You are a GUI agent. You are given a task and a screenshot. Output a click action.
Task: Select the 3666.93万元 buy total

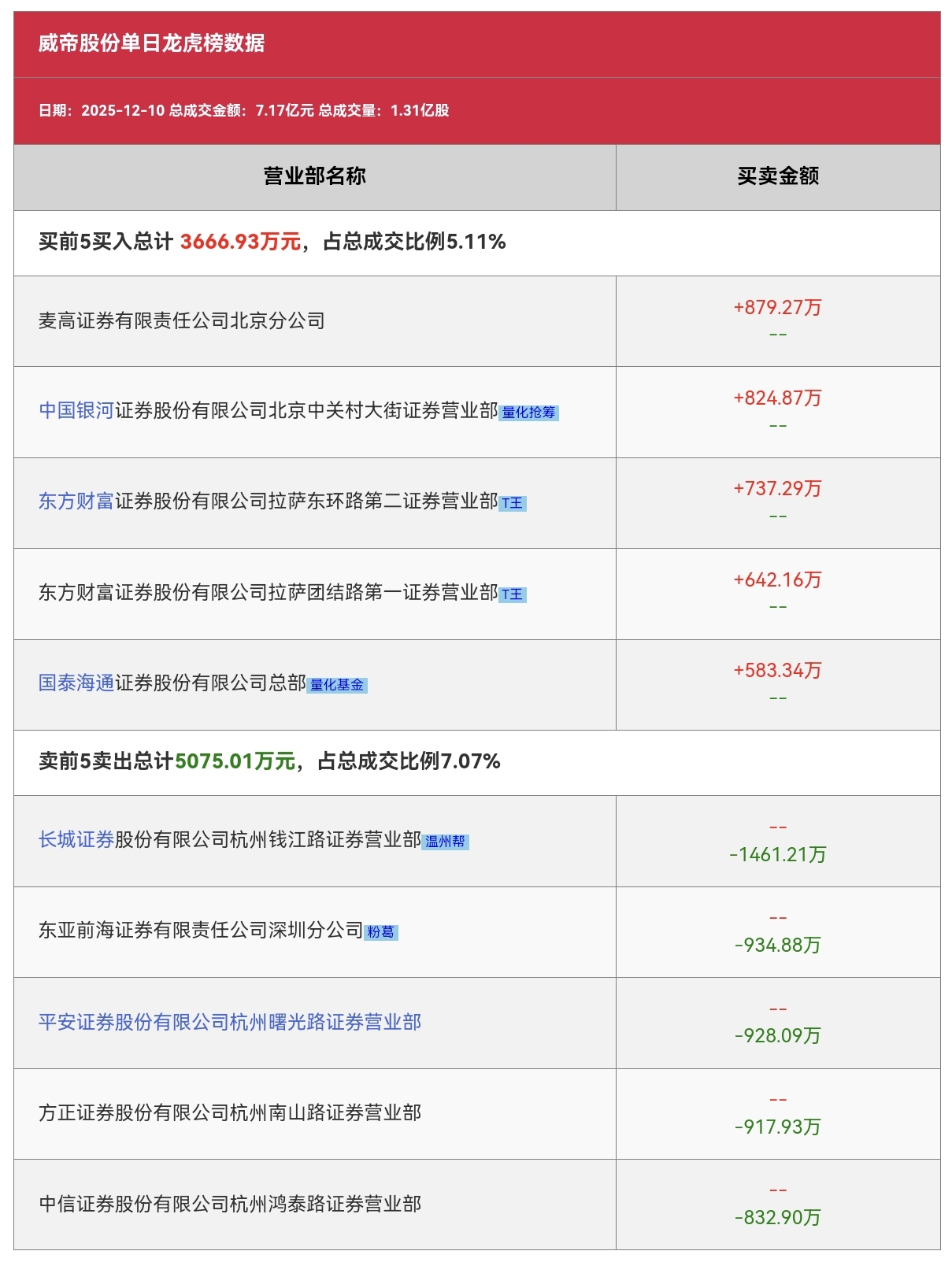point(241,242)
